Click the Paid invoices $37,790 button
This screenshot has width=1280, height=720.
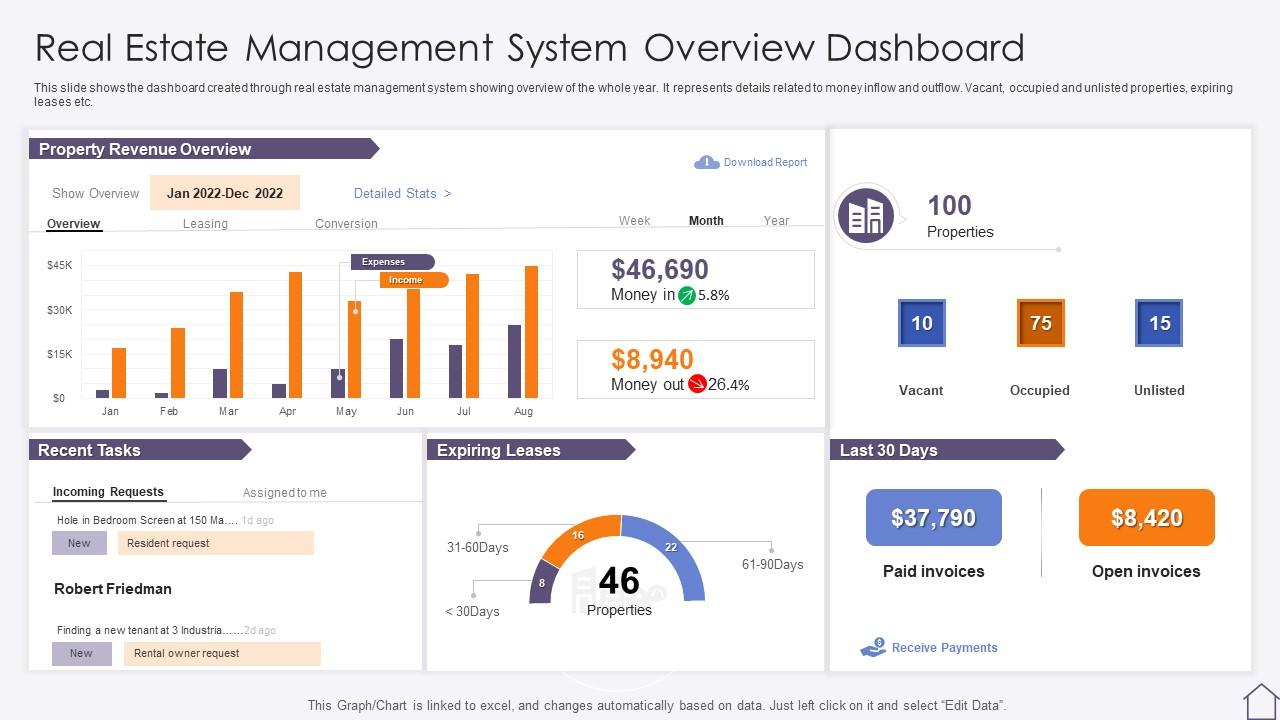click(x=933, y=518)
